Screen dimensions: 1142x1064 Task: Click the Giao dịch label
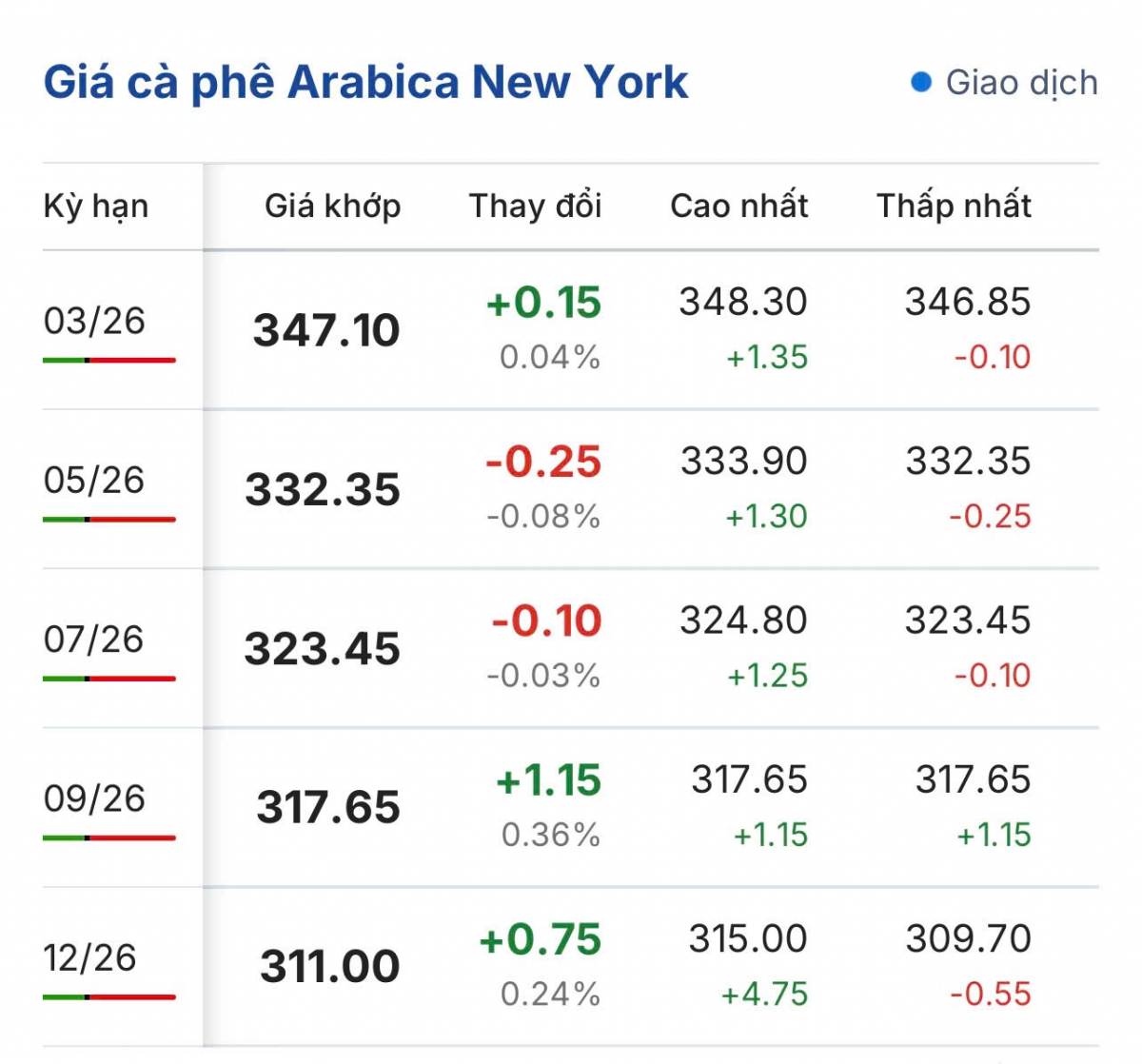(x=1021, y=83)
